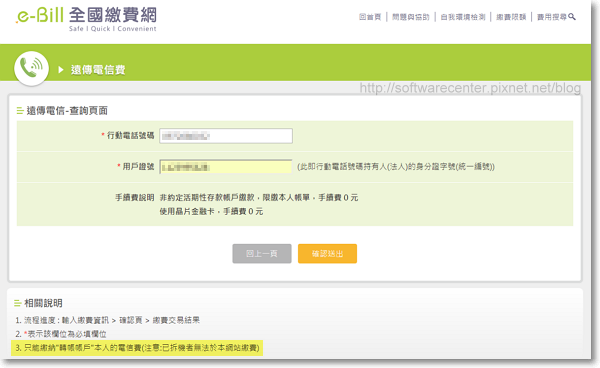
Task: Click the text 使用晶片金融卡，手續費 0 元
Action: tap(211, 211)
